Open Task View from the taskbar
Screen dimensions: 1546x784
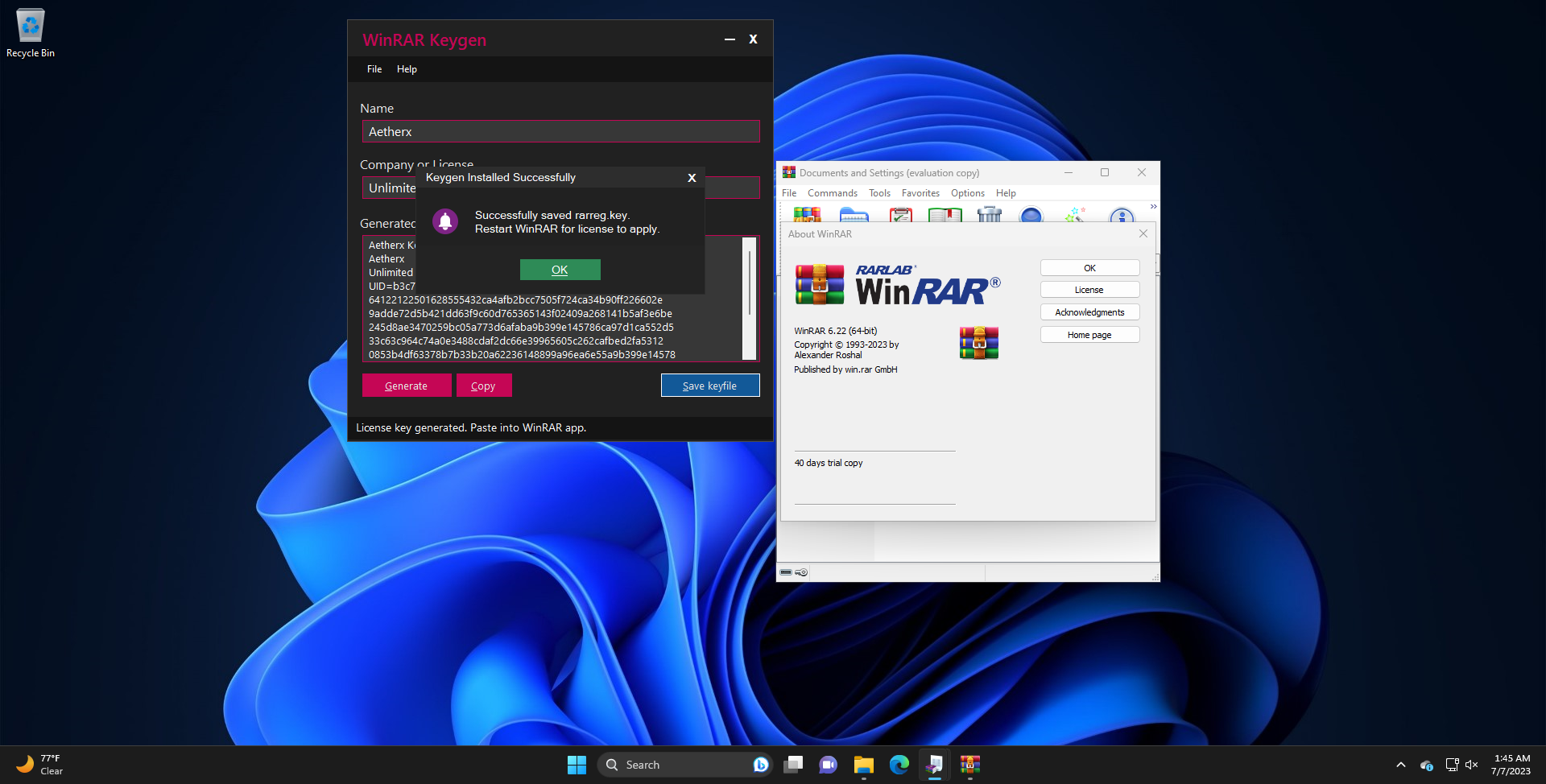pyautogui.click(x=794, y=765)
